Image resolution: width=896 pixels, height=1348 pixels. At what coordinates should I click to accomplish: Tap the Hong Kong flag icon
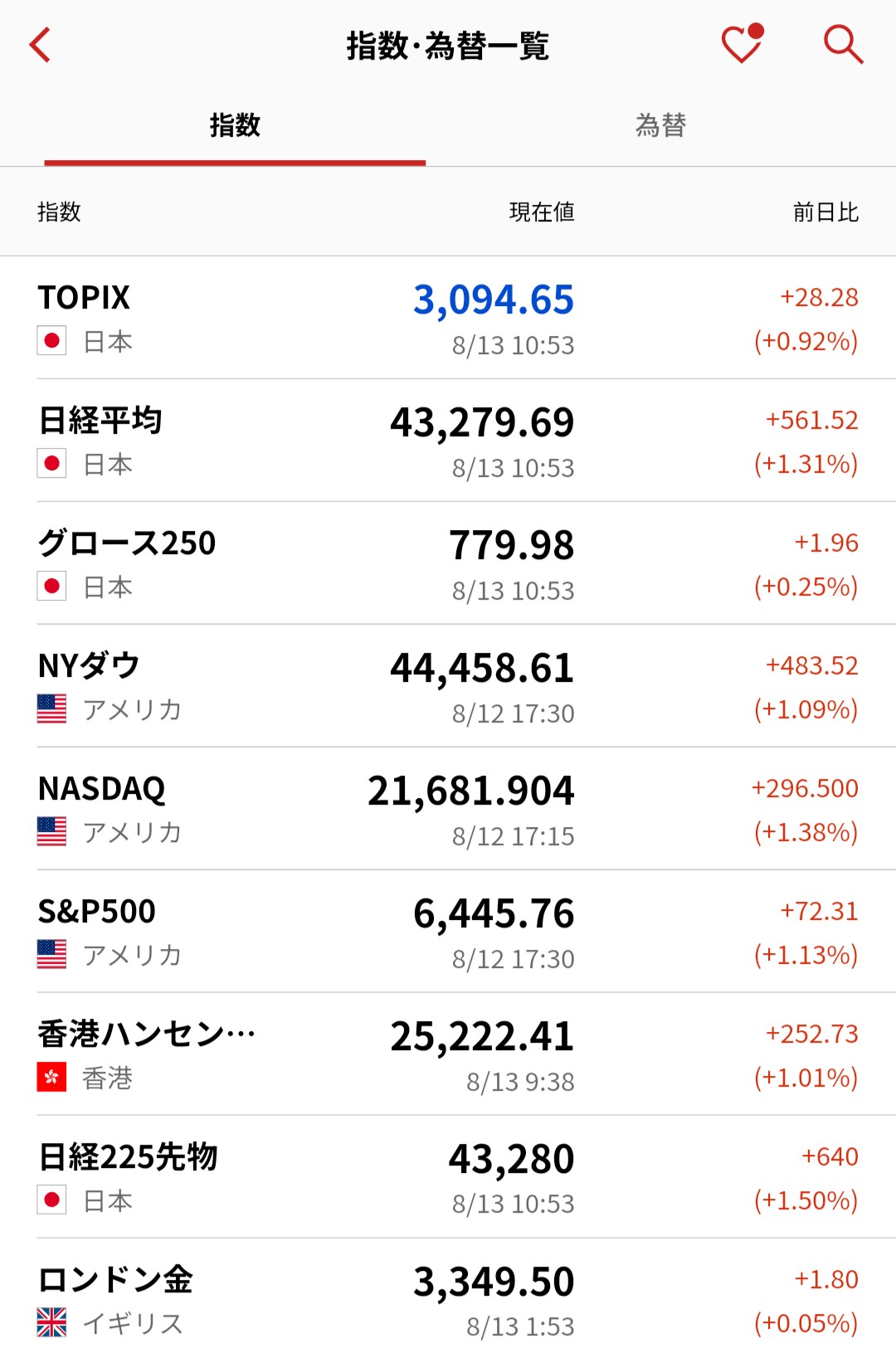click(x=51, y=1078)
